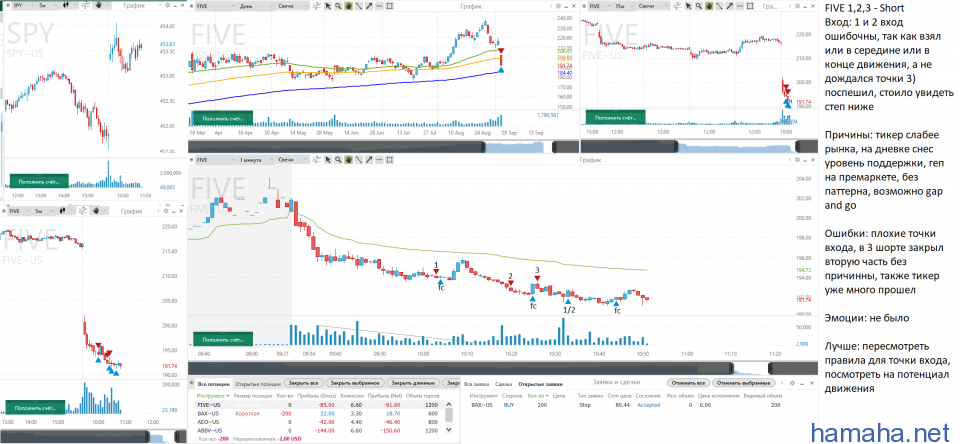Click Закрыть длинные button
960x444 pixels.
pyautogui.click(x=413, y=383)
